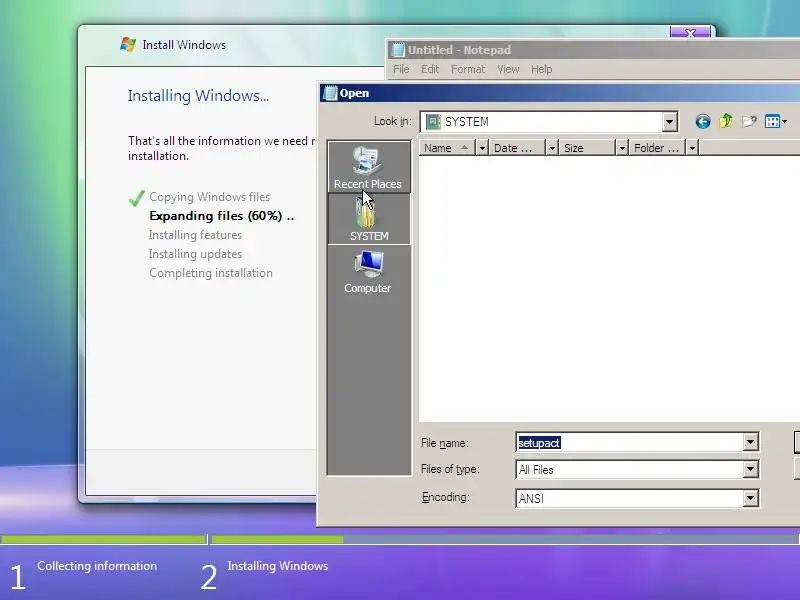Sort the file list by the Size column

pyautogui.click(x=587, y=148)
